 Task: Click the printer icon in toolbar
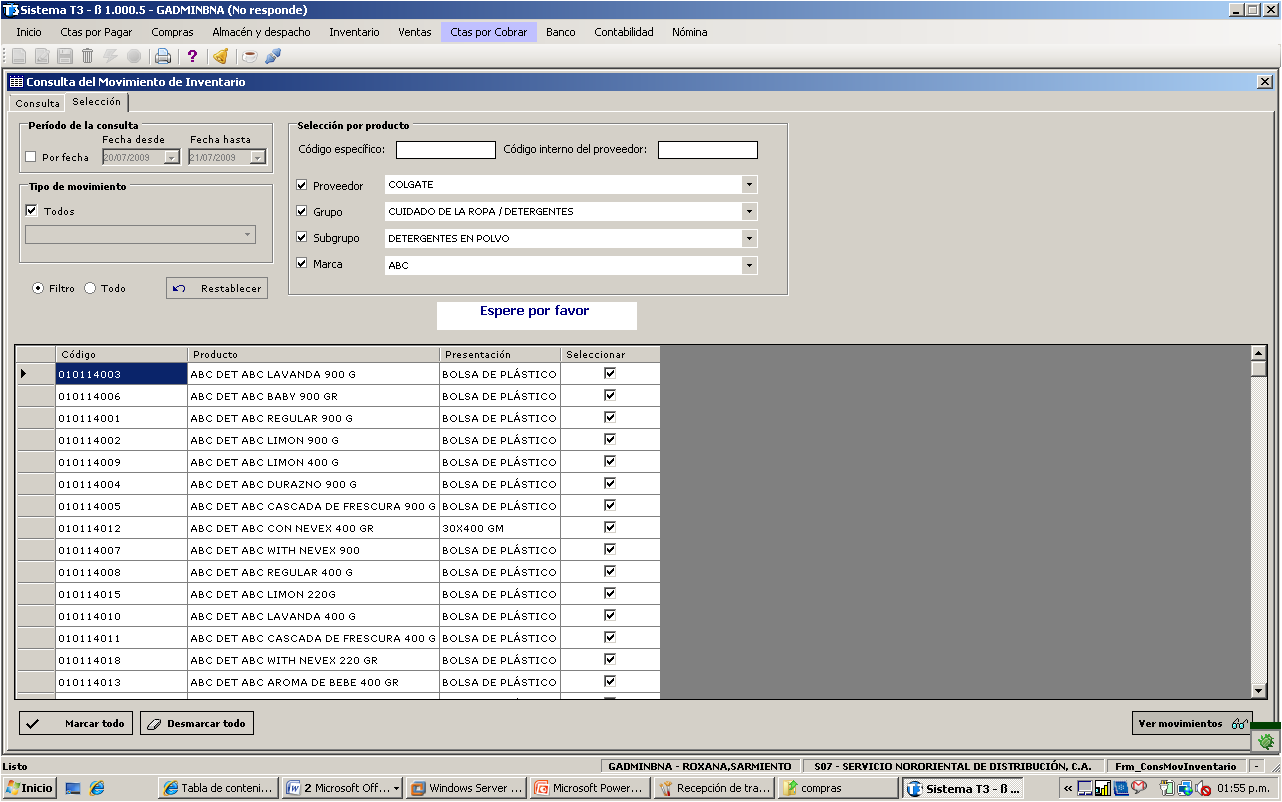163,56
